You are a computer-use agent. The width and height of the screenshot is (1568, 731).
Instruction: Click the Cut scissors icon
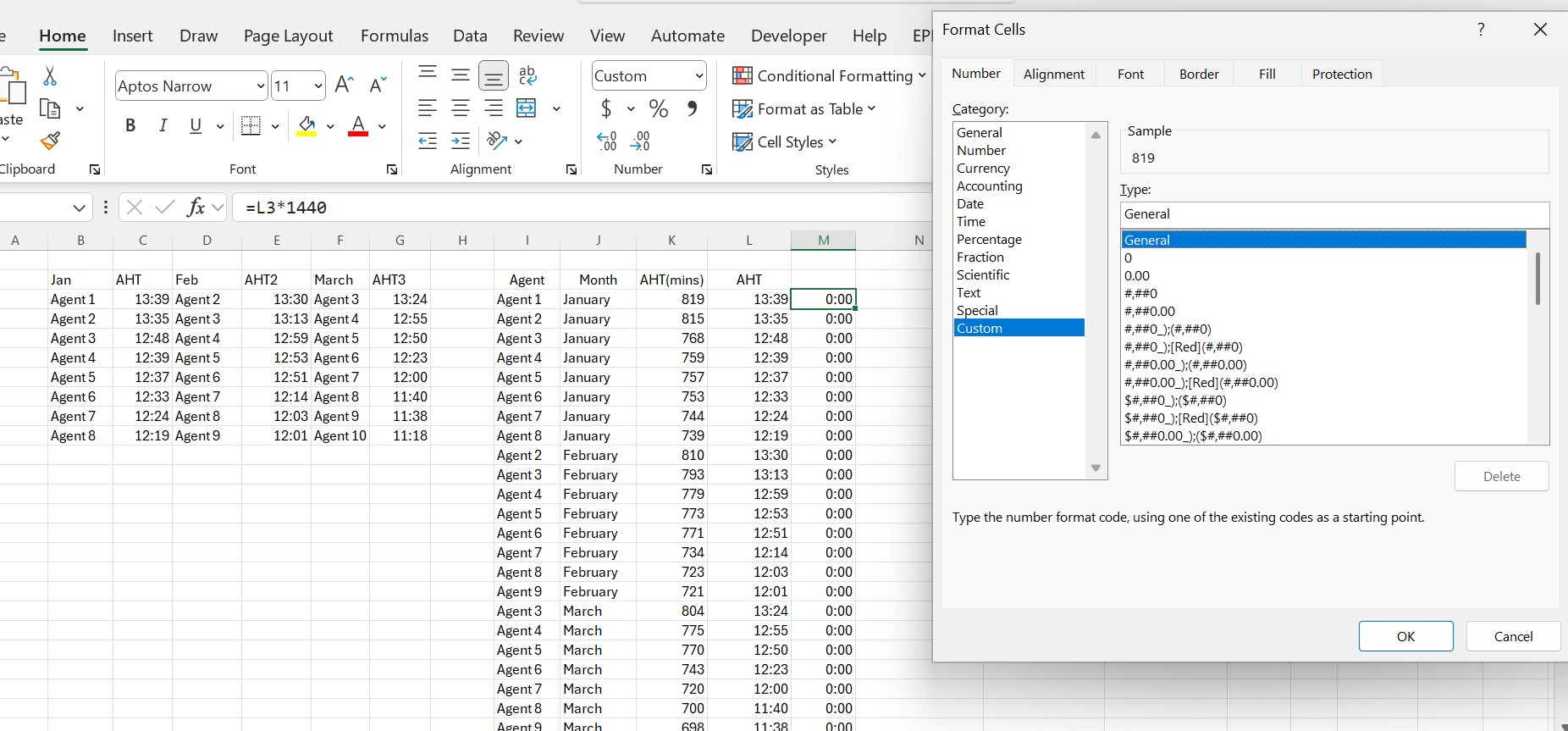[x=50, y=76]
